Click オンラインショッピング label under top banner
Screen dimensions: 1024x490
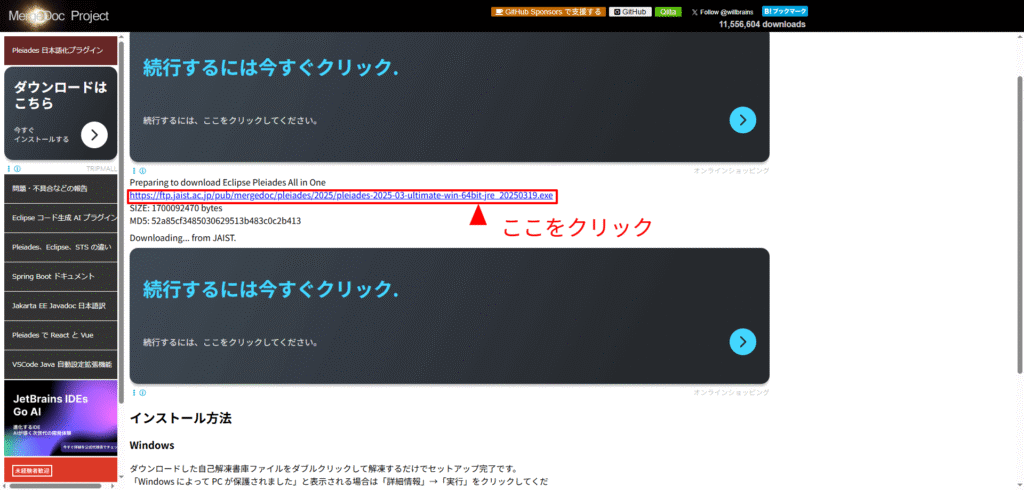pos(731,171)
